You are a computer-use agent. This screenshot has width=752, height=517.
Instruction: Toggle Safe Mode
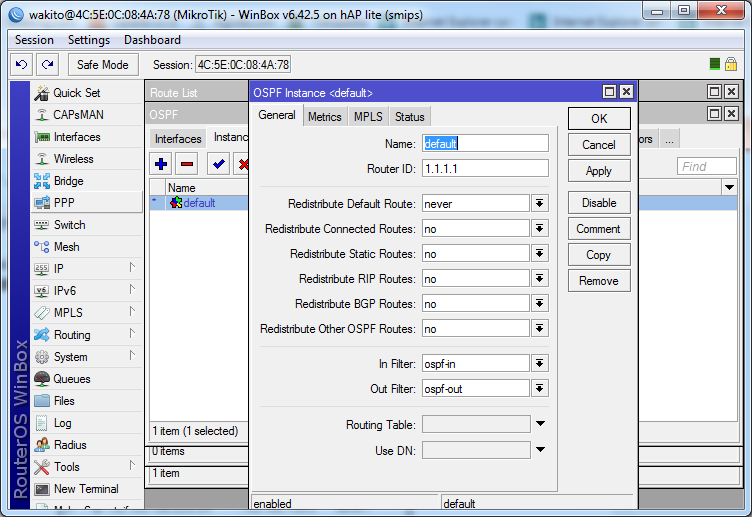[x=103, y=65]
